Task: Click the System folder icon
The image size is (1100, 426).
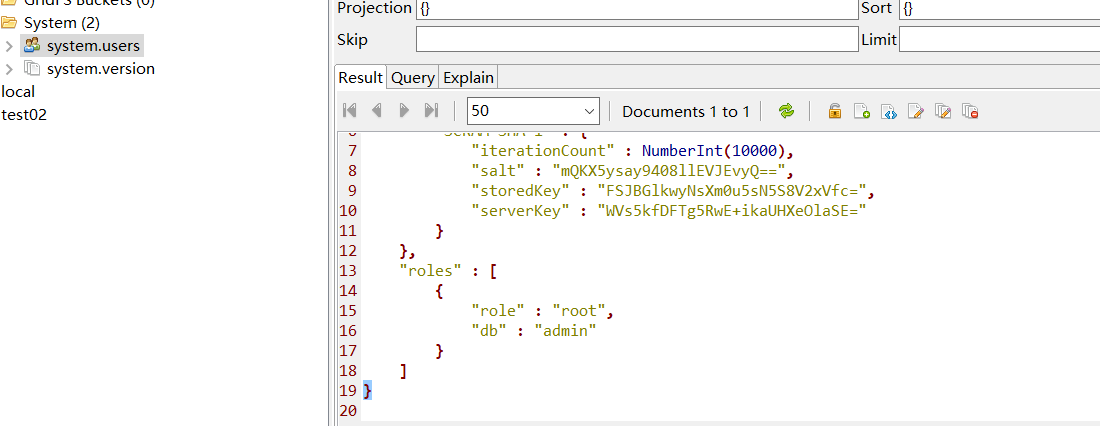Action: (x=9, y=22)
